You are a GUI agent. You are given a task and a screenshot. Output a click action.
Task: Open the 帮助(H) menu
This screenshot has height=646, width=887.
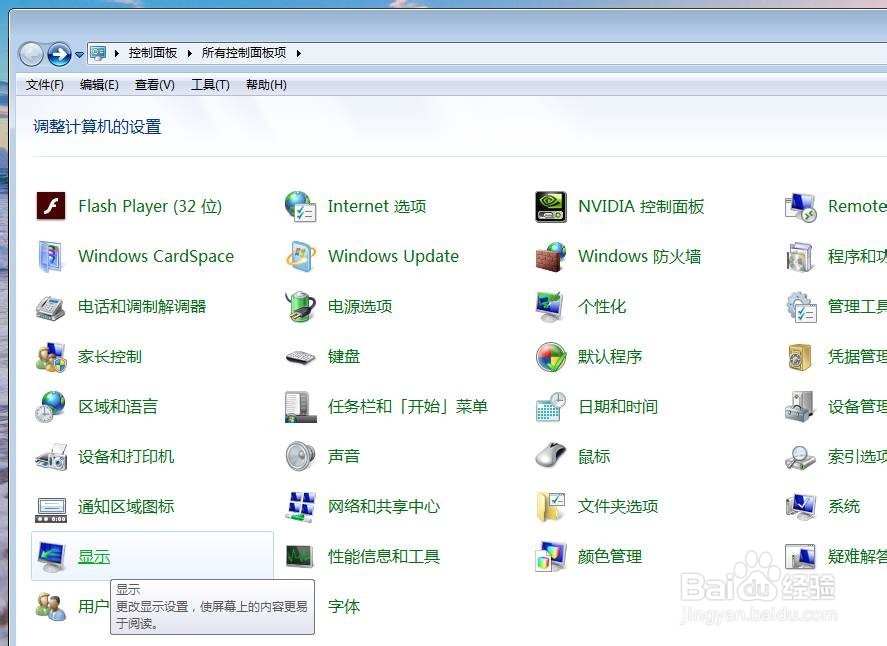coord(266,85)
